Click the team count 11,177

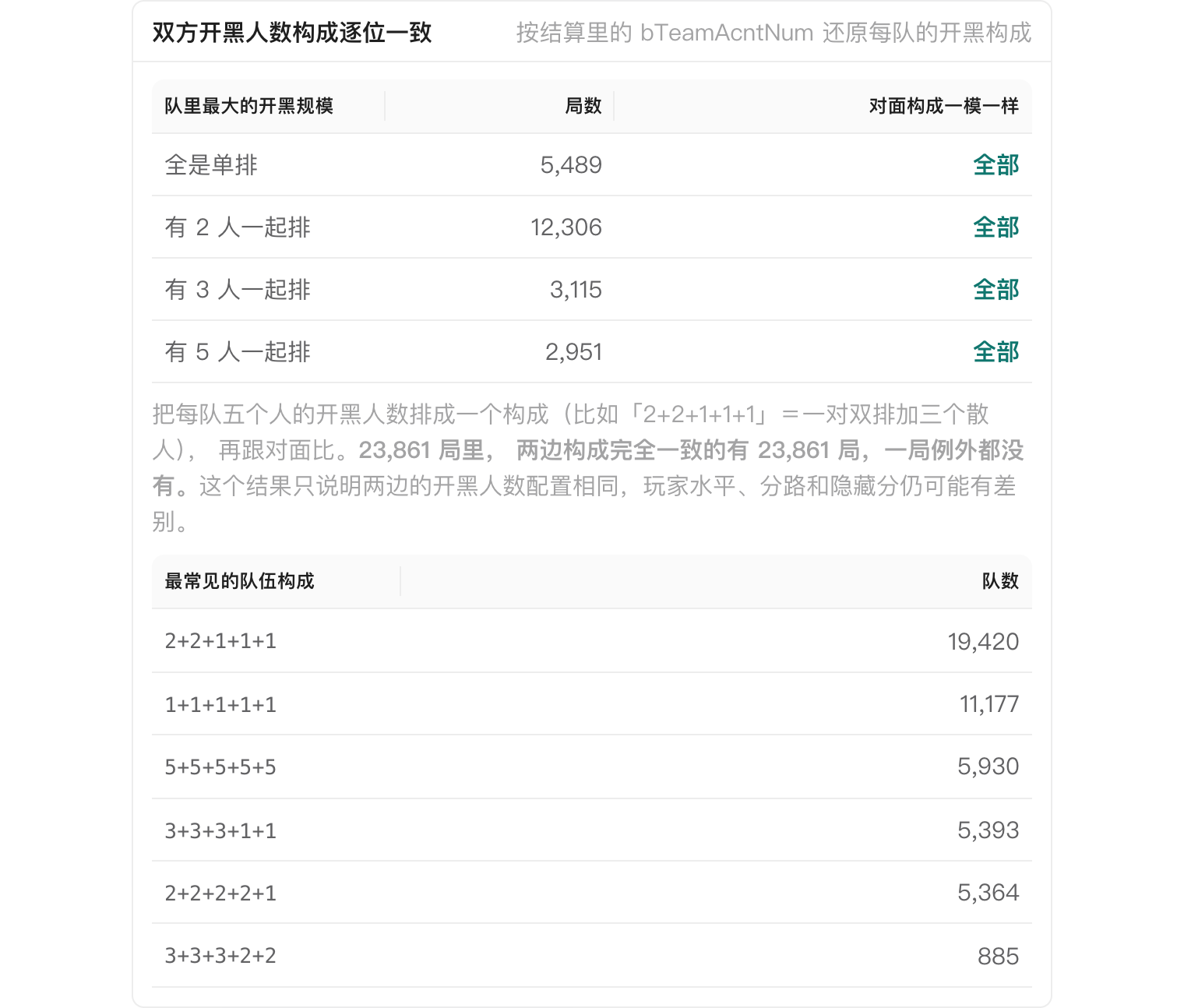coord(989,704)
